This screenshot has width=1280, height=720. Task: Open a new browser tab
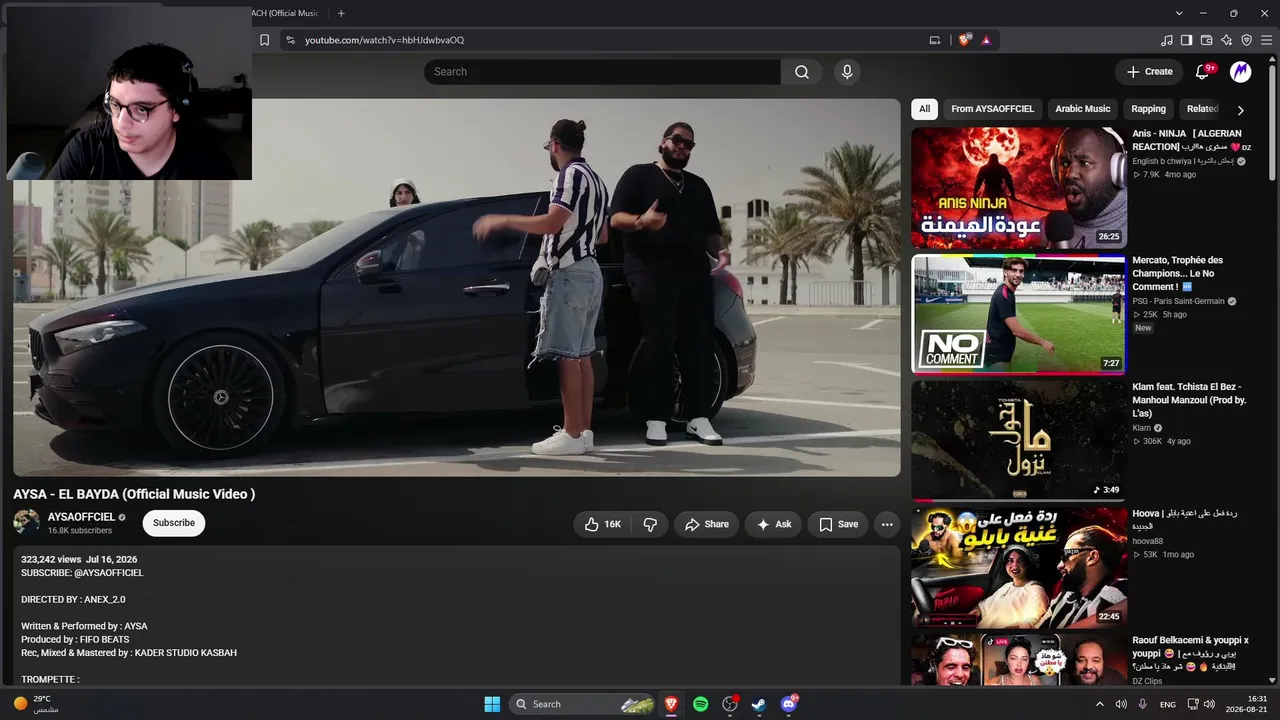pyautogui.click(x=341, y=13)
